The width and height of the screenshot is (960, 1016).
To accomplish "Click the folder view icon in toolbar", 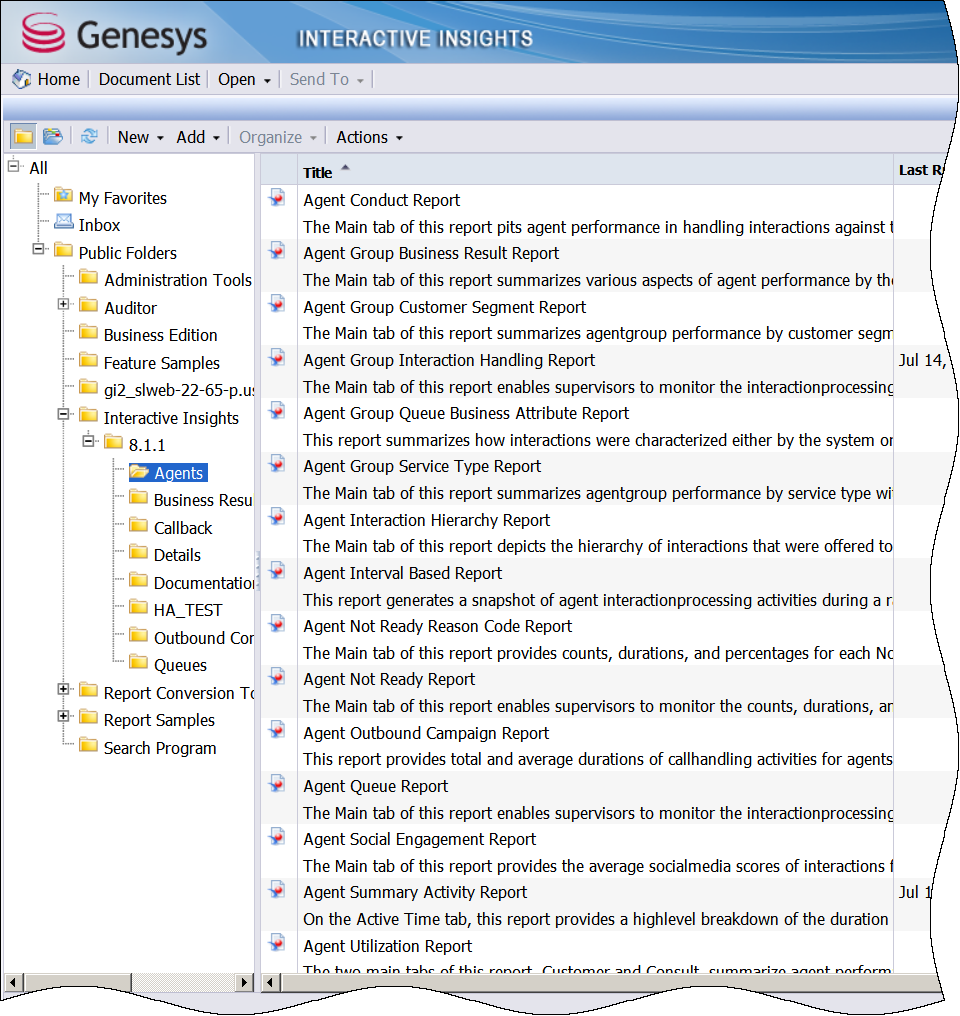I will pyautogui.click(x=23, y=137).
